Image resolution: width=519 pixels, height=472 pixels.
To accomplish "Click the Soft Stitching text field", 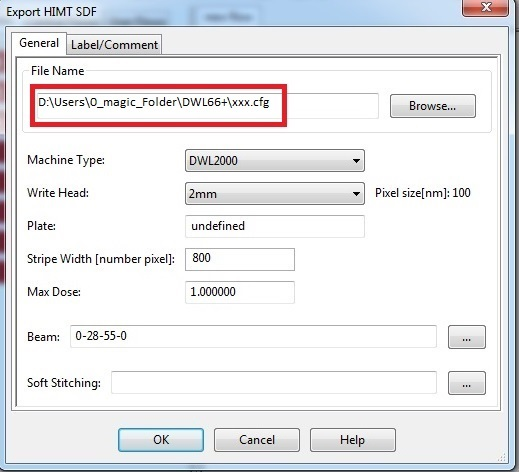I will coord(274,382).
